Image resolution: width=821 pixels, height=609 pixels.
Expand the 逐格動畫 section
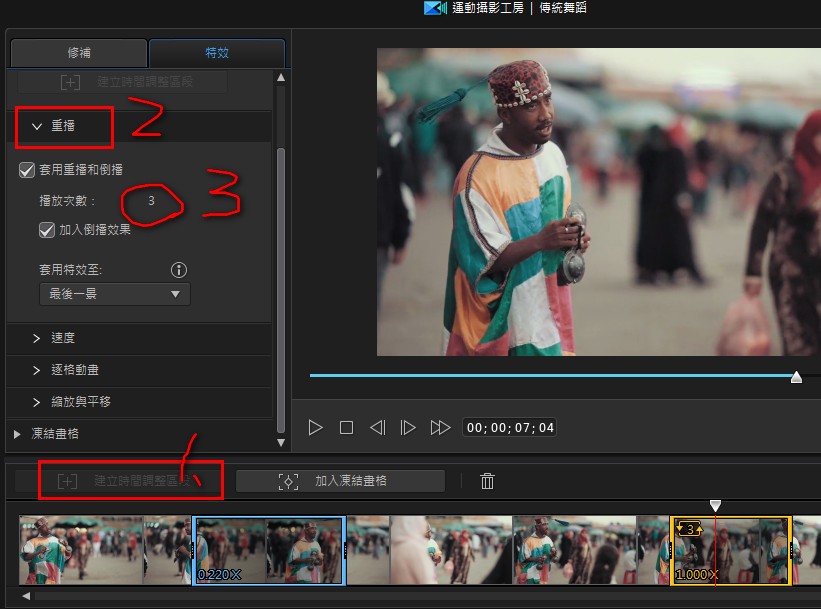36,370
